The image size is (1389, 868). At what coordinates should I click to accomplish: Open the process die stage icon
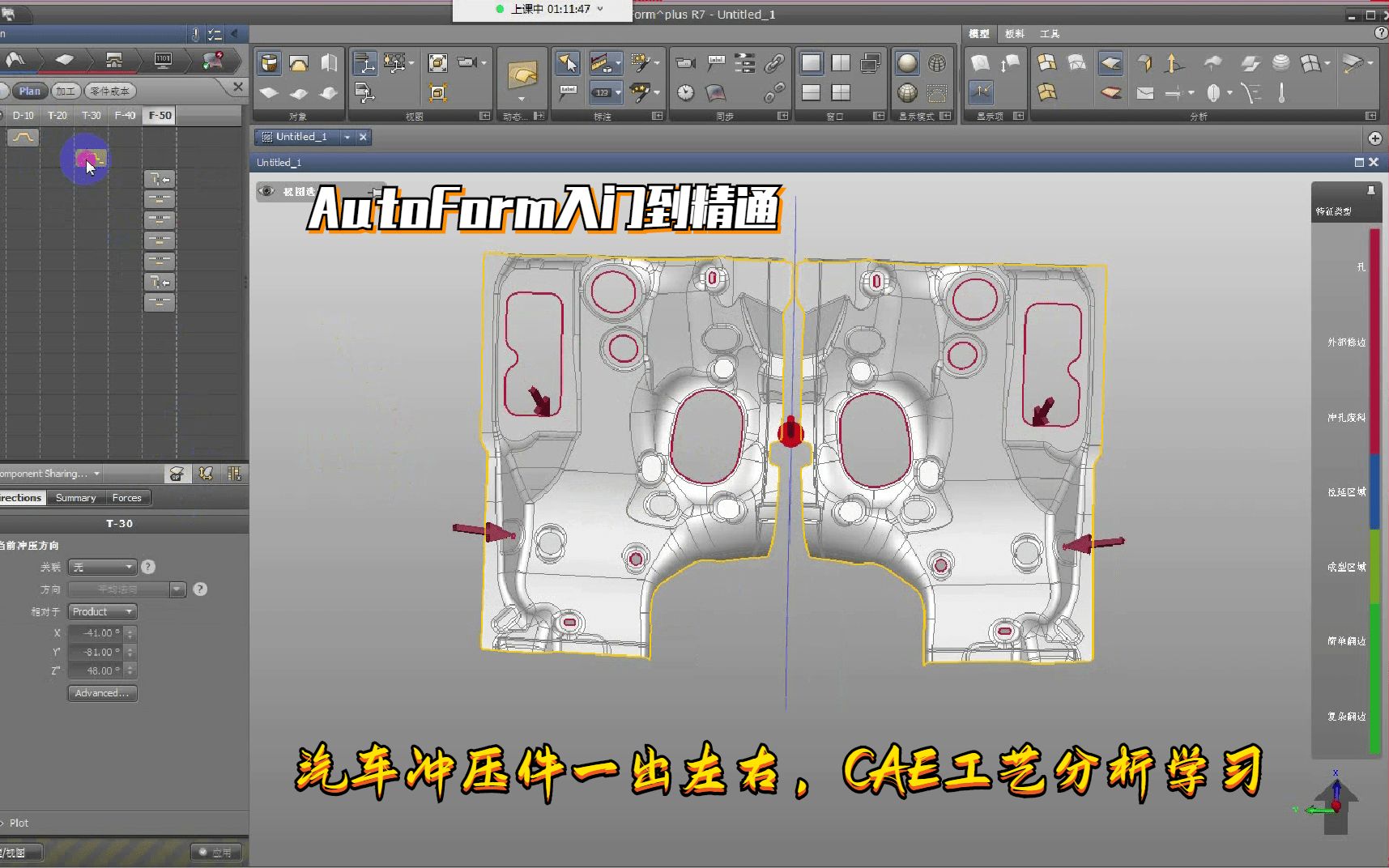(113, 60)
